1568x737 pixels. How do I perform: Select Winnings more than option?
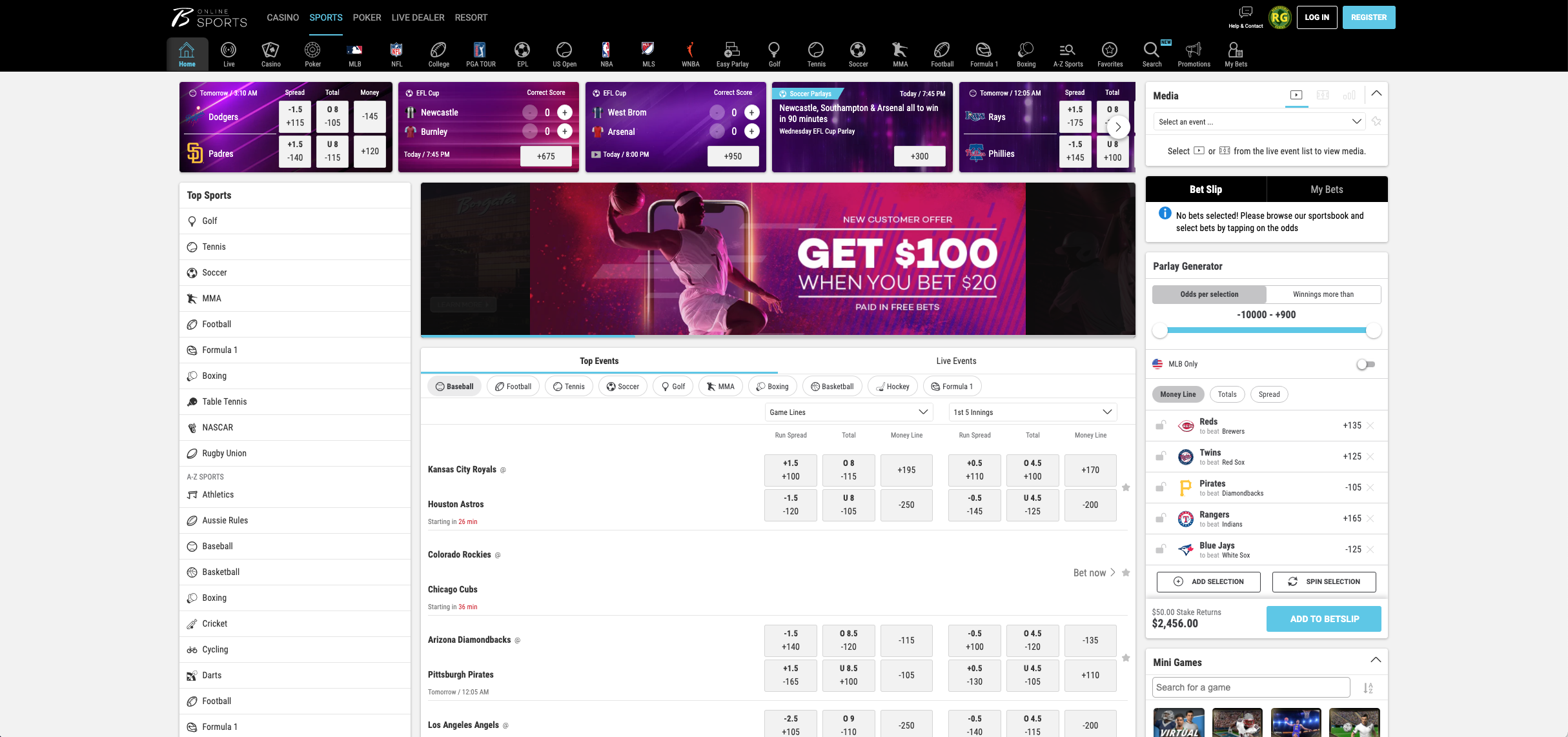(1323, 294)
